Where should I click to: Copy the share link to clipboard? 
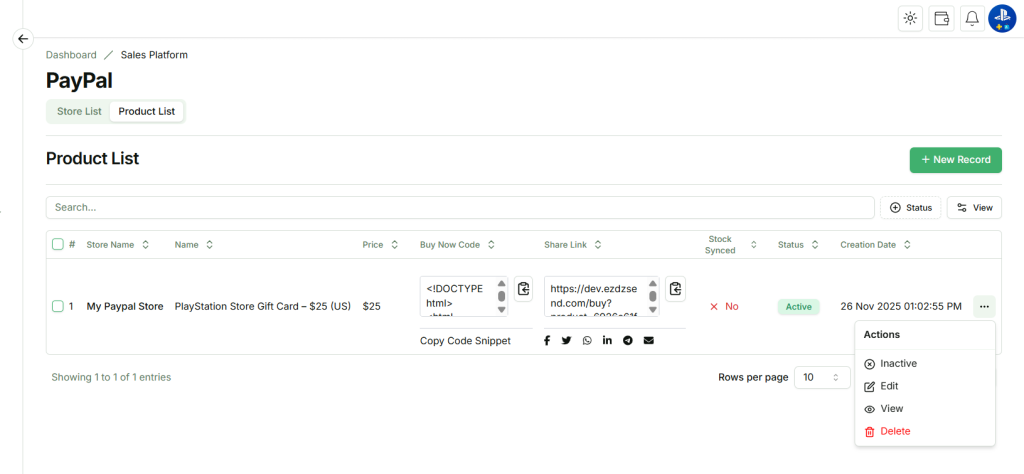point(676,290)
